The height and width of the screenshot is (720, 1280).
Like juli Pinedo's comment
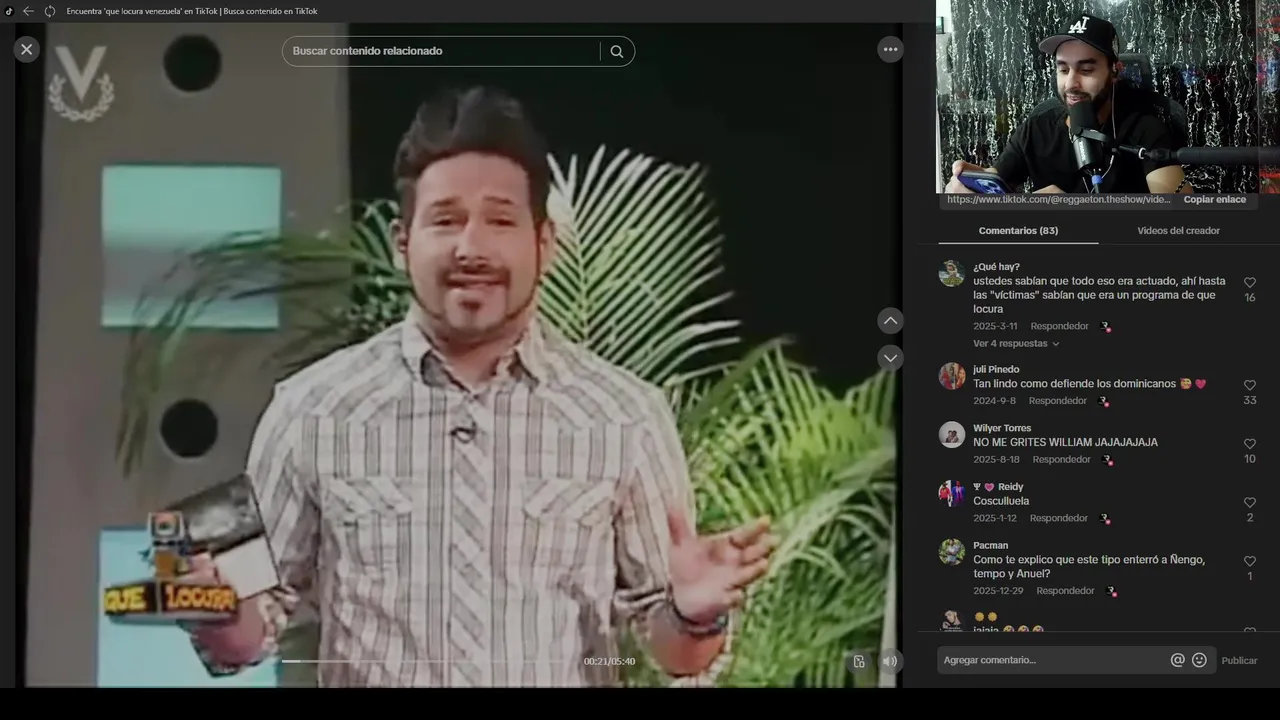click(x=1249, y=385)
